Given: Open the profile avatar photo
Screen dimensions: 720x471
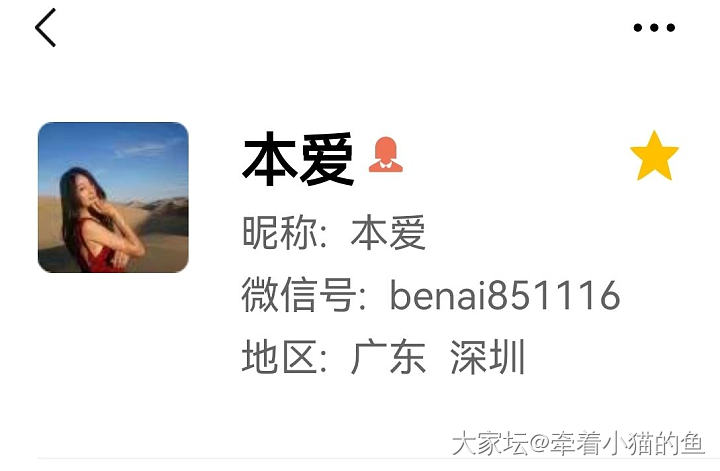Looking at the screenshot, I should click(113, 197).
